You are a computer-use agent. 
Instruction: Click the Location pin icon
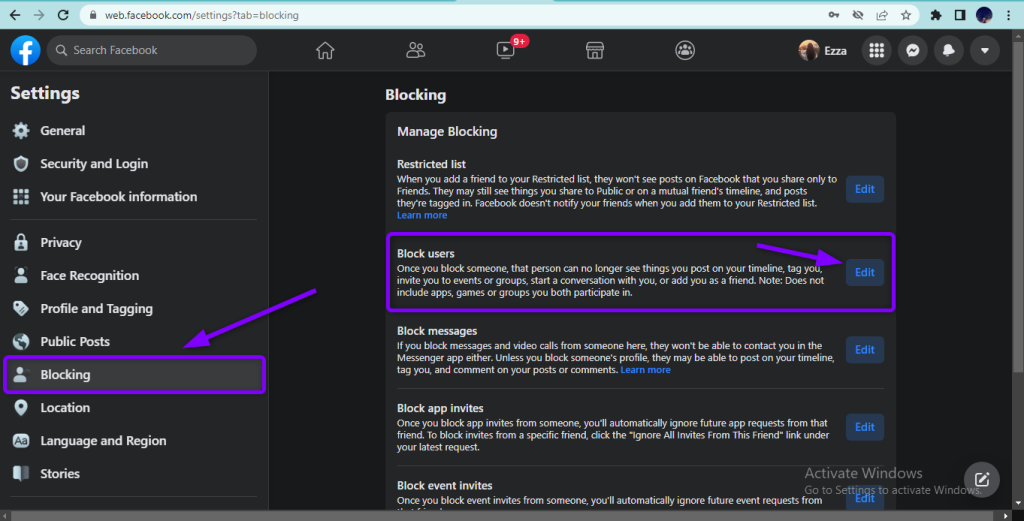(x=21, y=407)
